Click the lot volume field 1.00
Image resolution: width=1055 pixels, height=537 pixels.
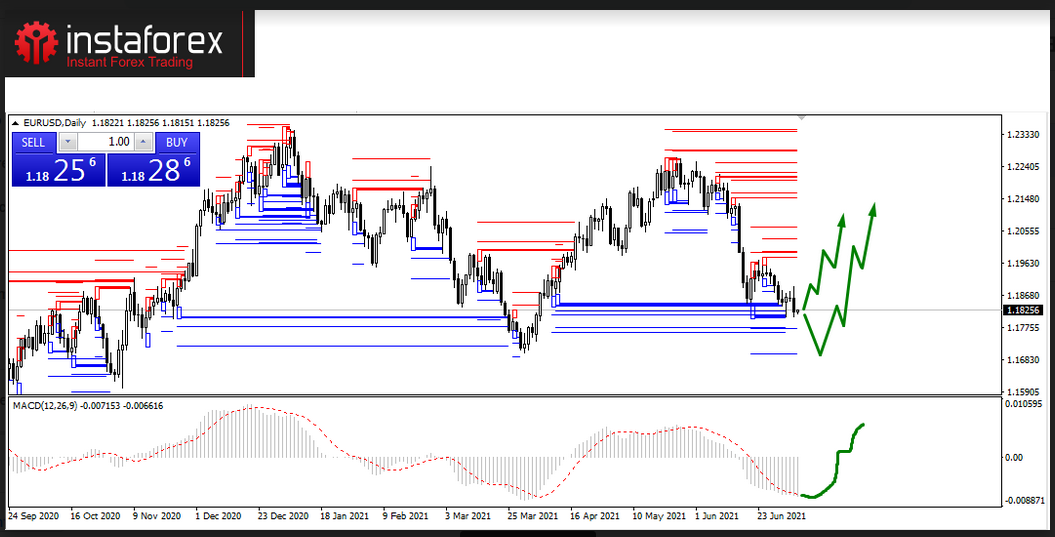pyautogui.click(x=106, y=142)
